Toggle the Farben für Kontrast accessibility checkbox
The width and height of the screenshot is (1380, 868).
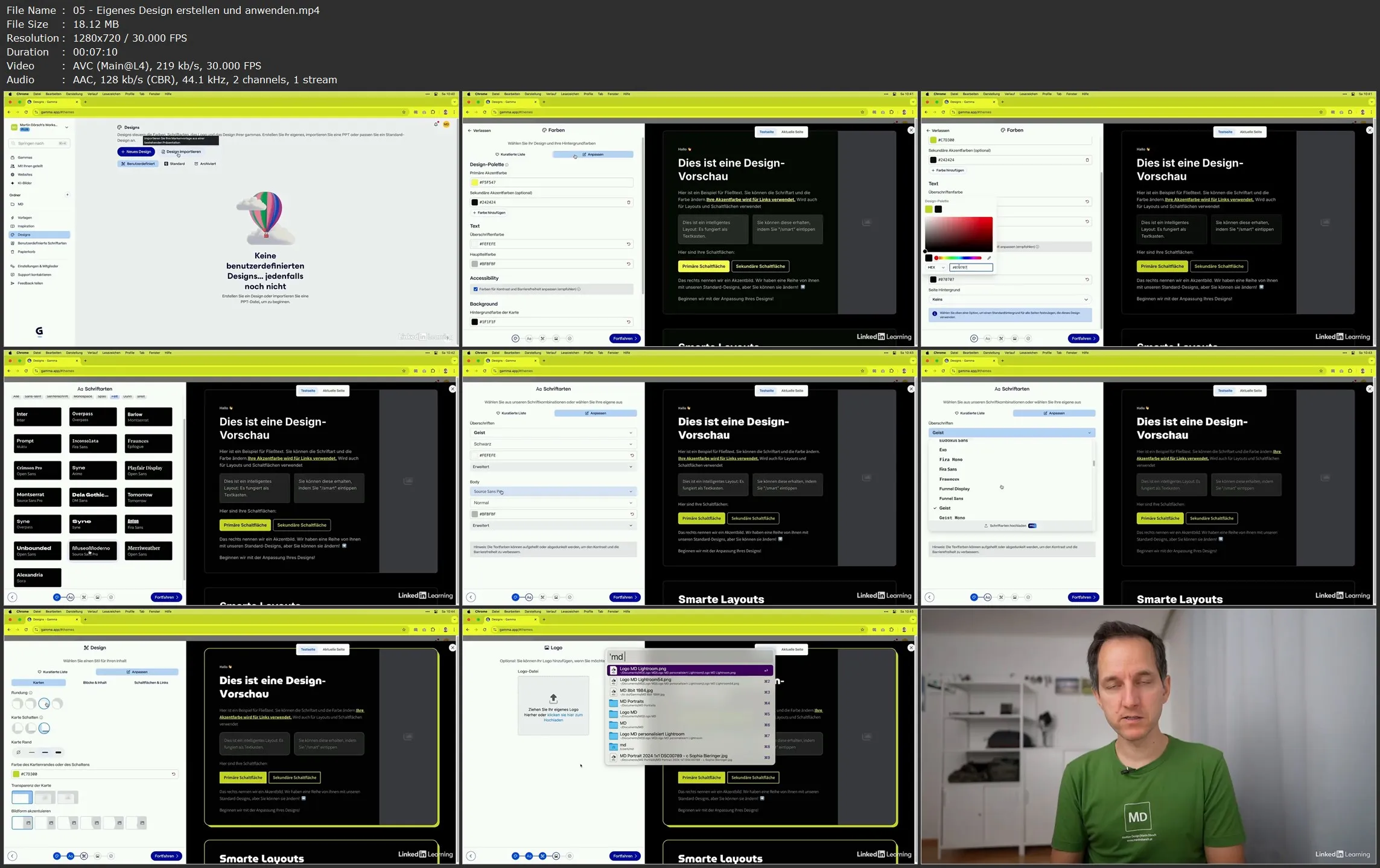[x=475, y=289]
